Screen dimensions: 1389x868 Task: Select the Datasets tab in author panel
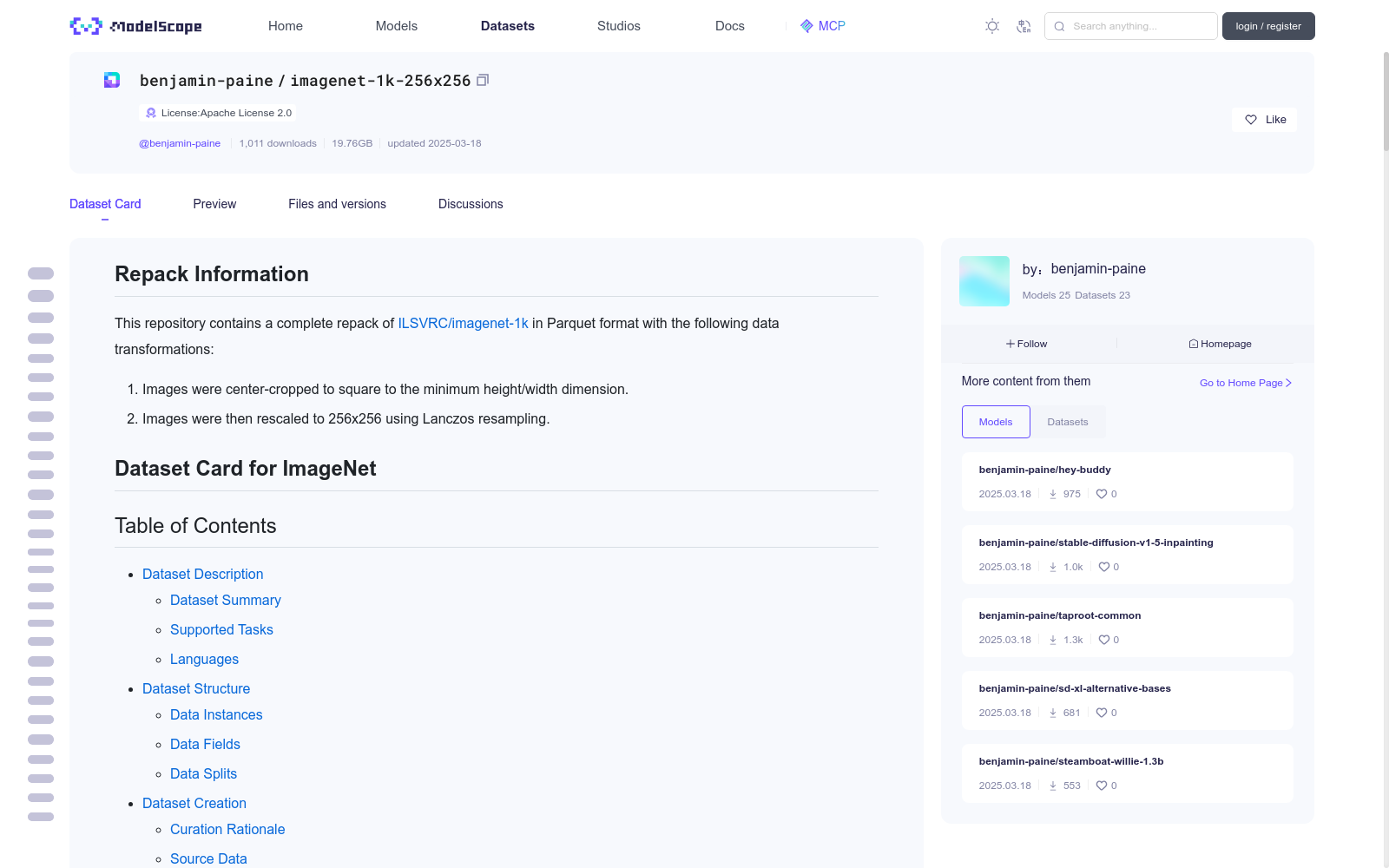click(1068, 422)
